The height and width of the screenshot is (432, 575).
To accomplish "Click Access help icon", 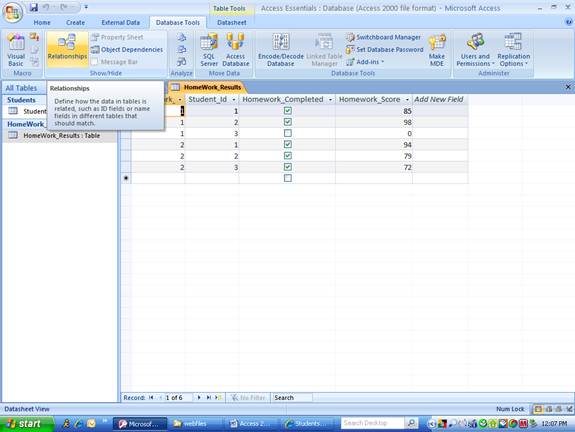I will [x=569, y=22].
